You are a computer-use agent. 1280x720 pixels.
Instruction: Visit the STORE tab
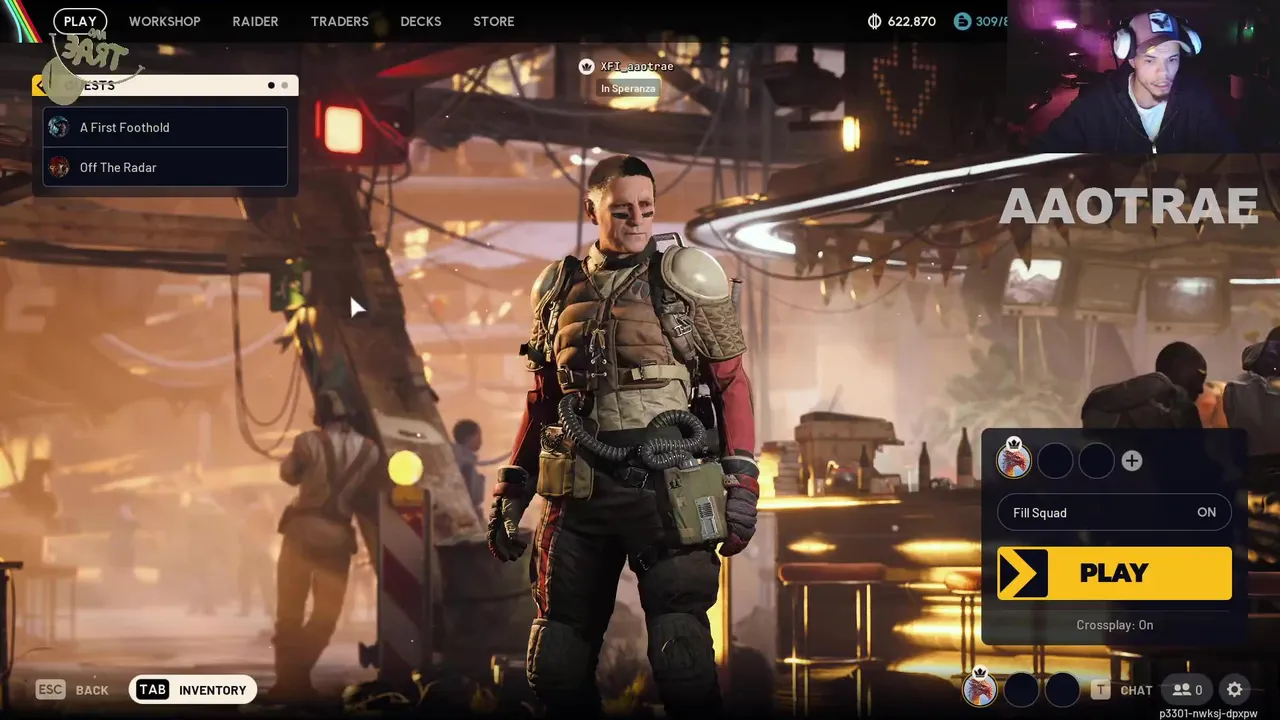point(494,21)
